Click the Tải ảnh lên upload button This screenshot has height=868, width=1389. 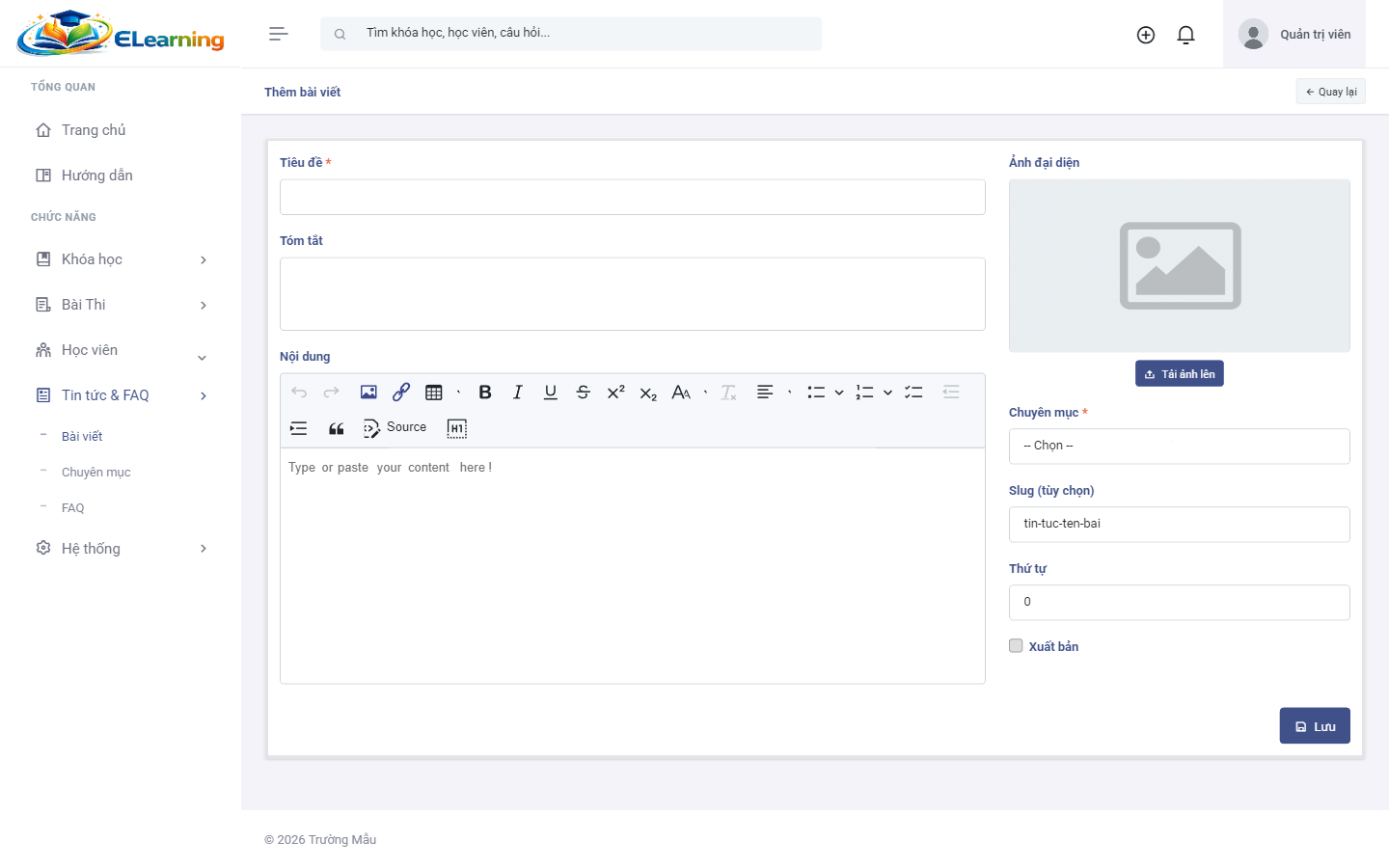click(1179, 374)
